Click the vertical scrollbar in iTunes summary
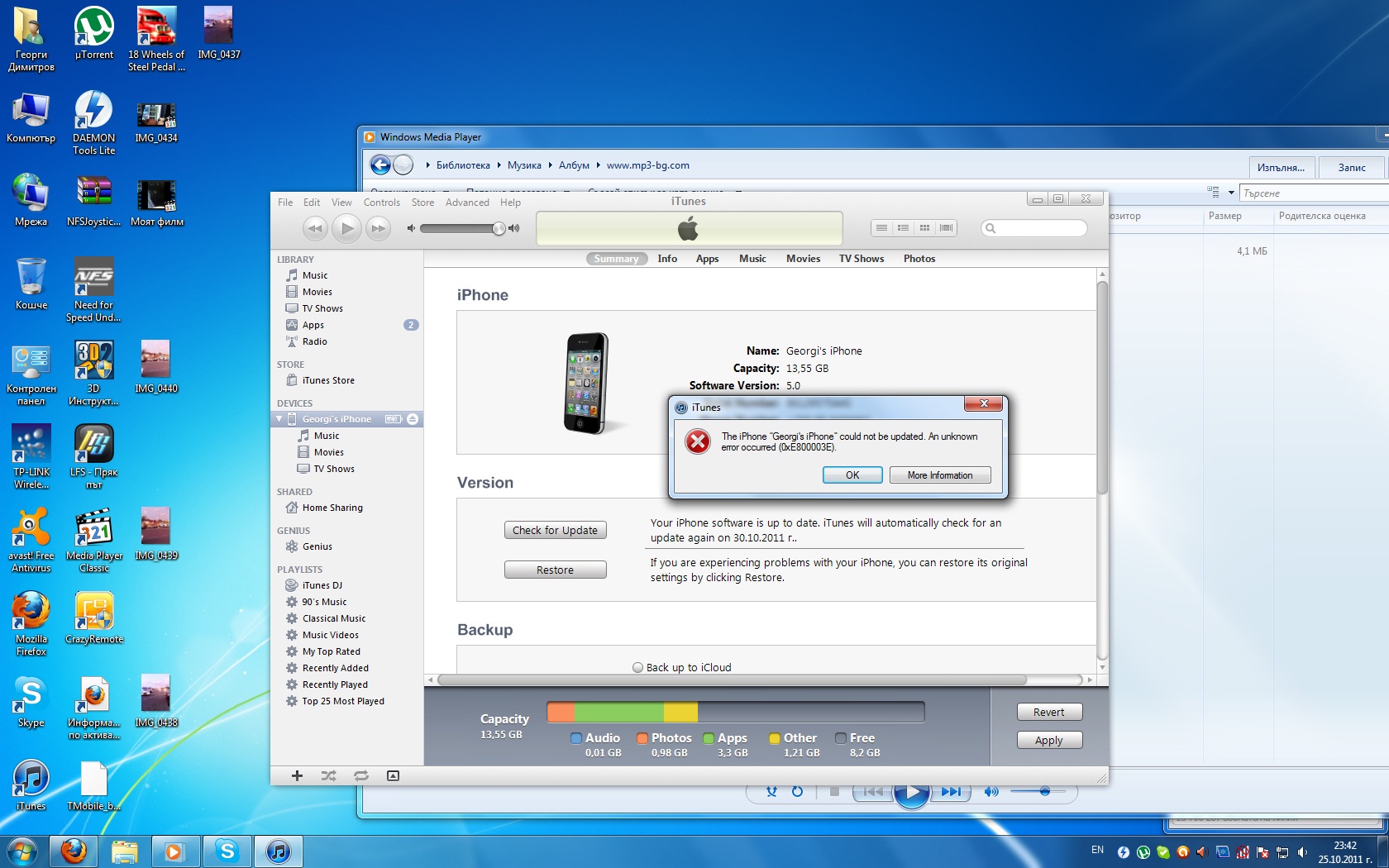 [1102, 388]
